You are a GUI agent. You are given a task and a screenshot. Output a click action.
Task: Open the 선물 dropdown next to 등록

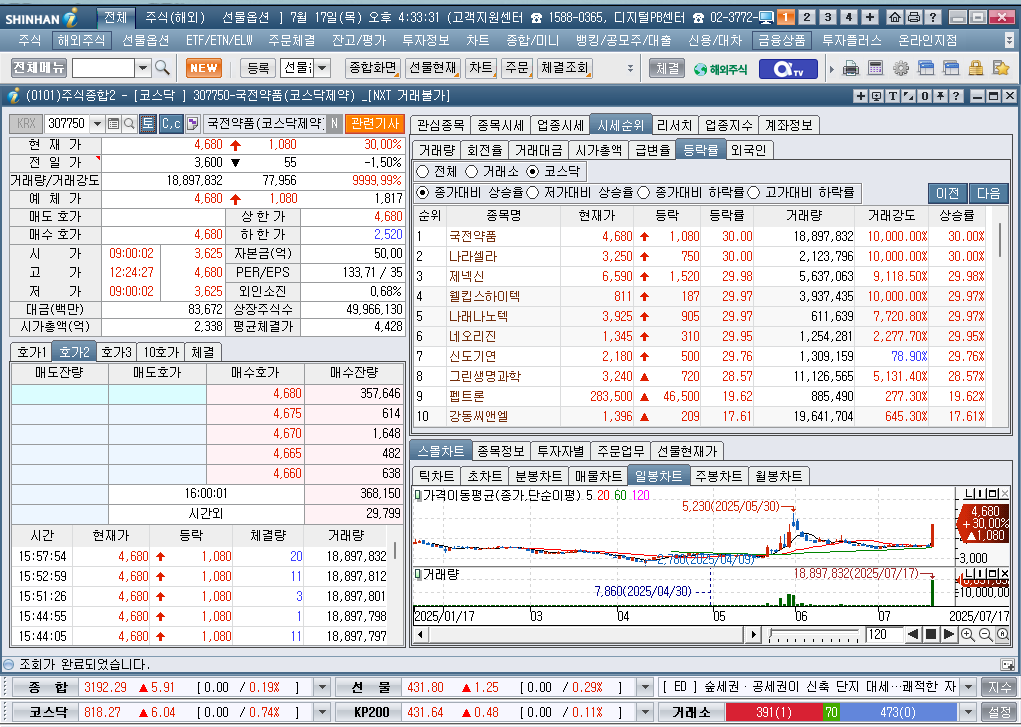[x=322, y=68]
